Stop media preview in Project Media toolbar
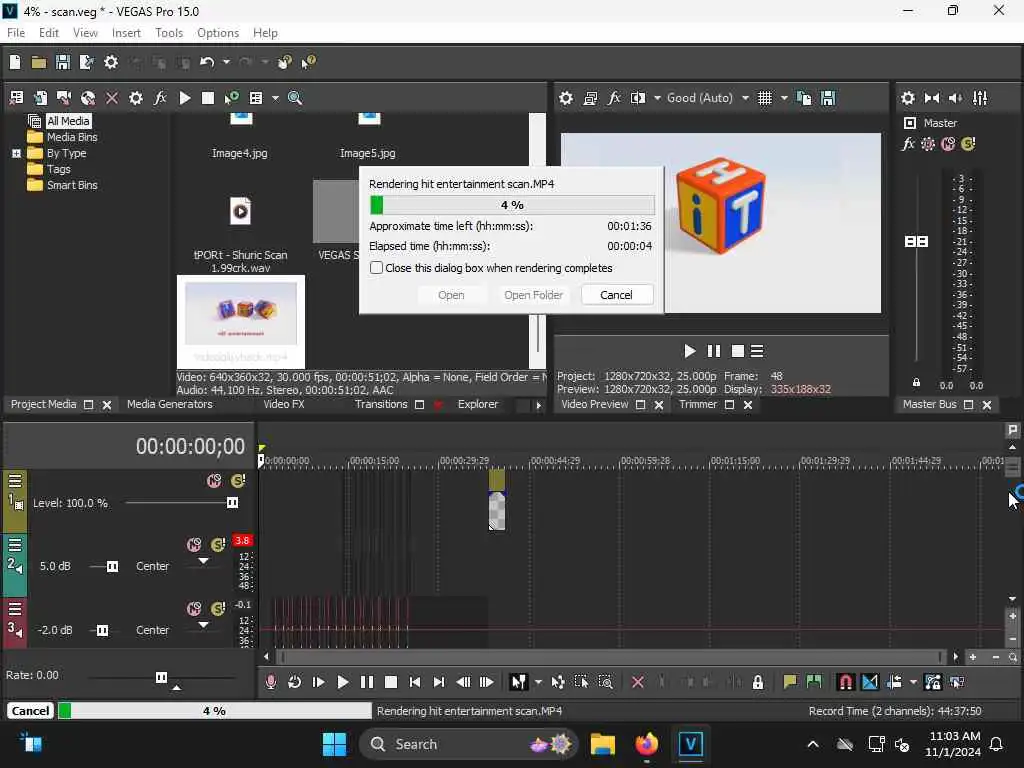Image resolution: width=1024 pixels, height=768 pixels. 208,98
